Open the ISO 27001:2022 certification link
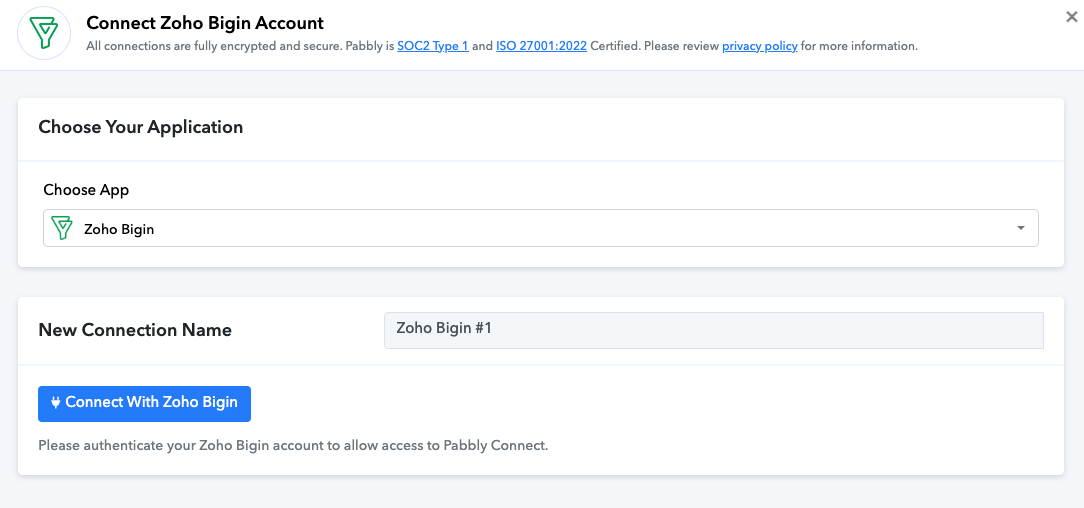The image size is (1084, 508). pyautogui.click(x=541, y=46)
